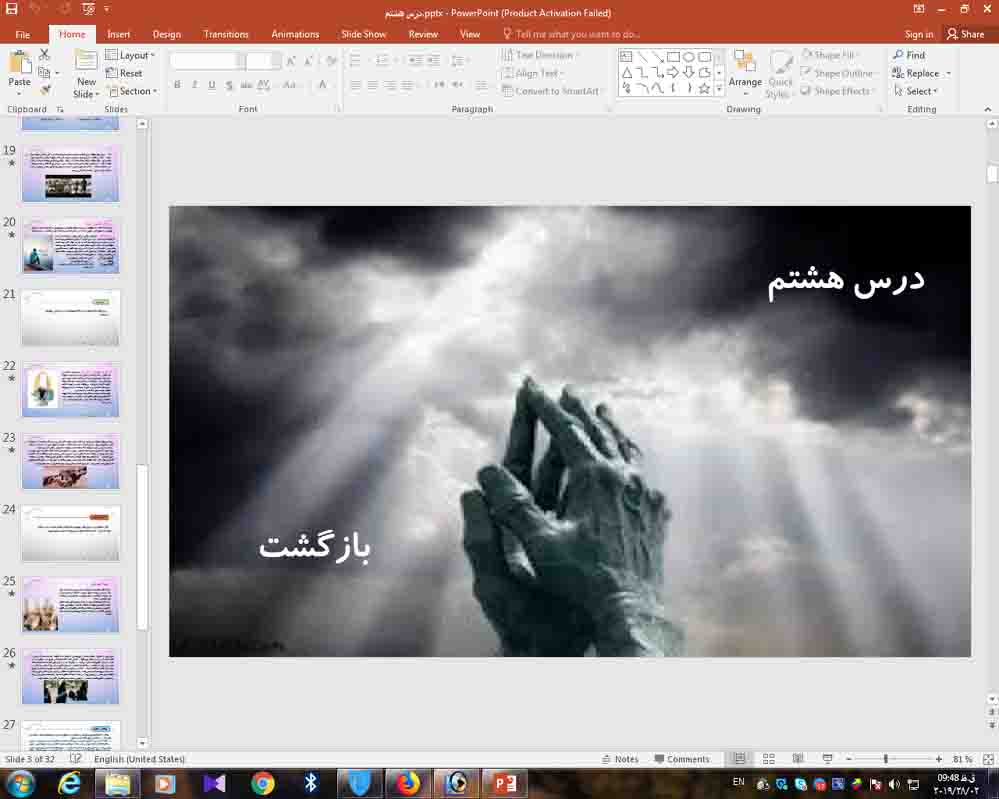Switch to the Slide Show tab

[364, 34]
